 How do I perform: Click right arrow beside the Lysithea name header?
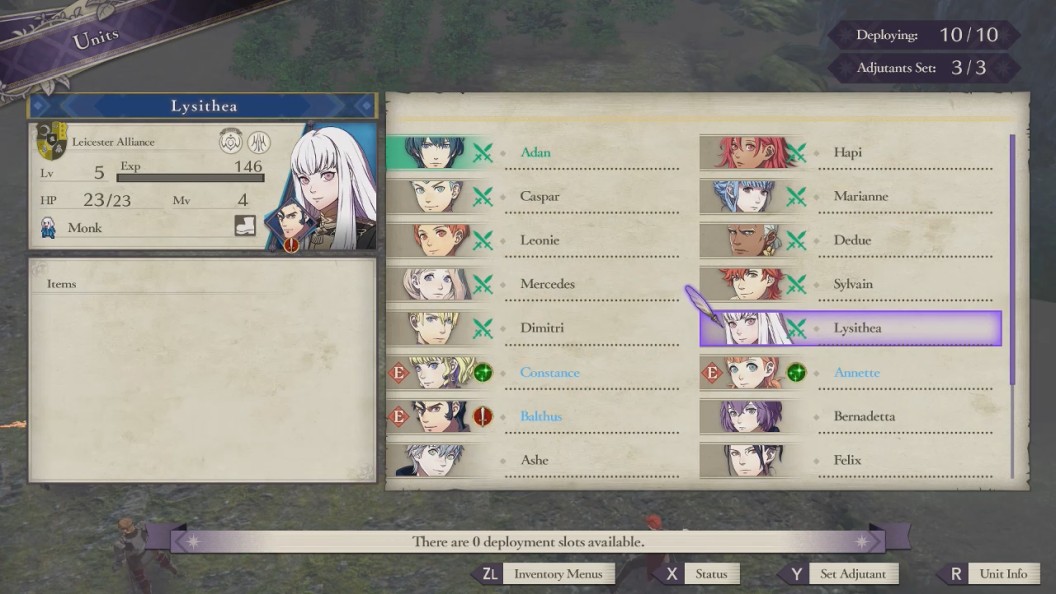[x=366, y=106]
